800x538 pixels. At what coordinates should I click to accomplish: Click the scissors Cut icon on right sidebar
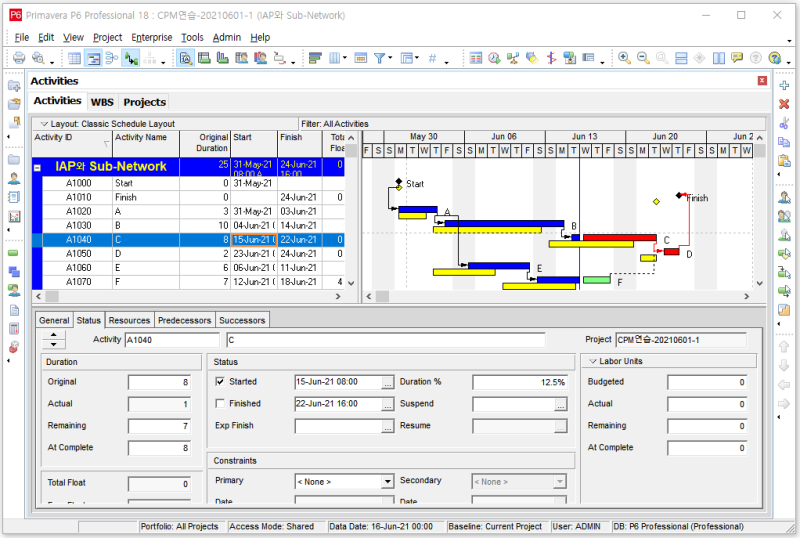coord(784,123)
